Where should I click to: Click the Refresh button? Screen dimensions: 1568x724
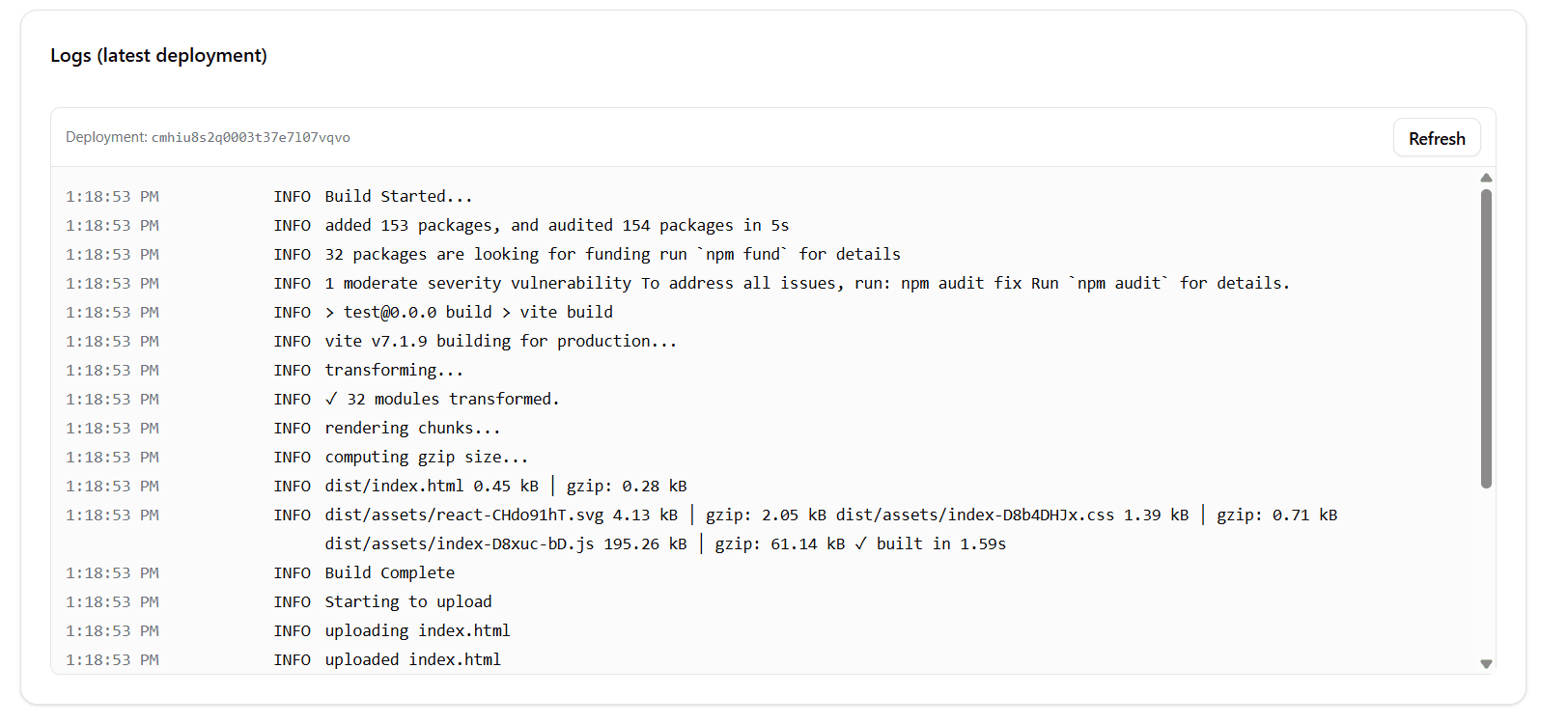pyautogui.click(x=1436, y=137)
